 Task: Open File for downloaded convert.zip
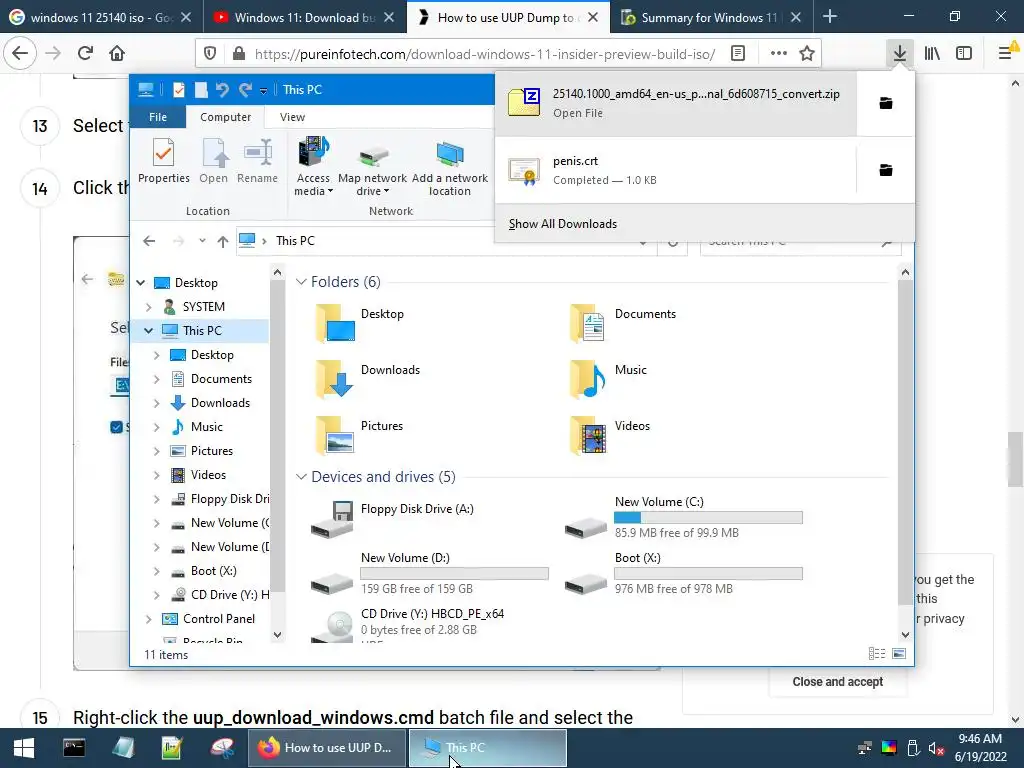point(675,103)
